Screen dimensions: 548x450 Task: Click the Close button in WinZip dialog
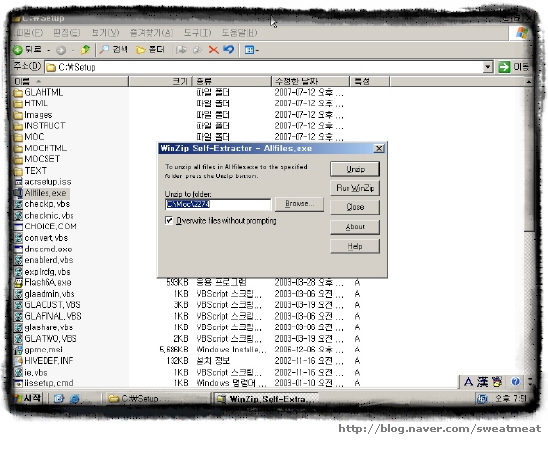[355, 207]
